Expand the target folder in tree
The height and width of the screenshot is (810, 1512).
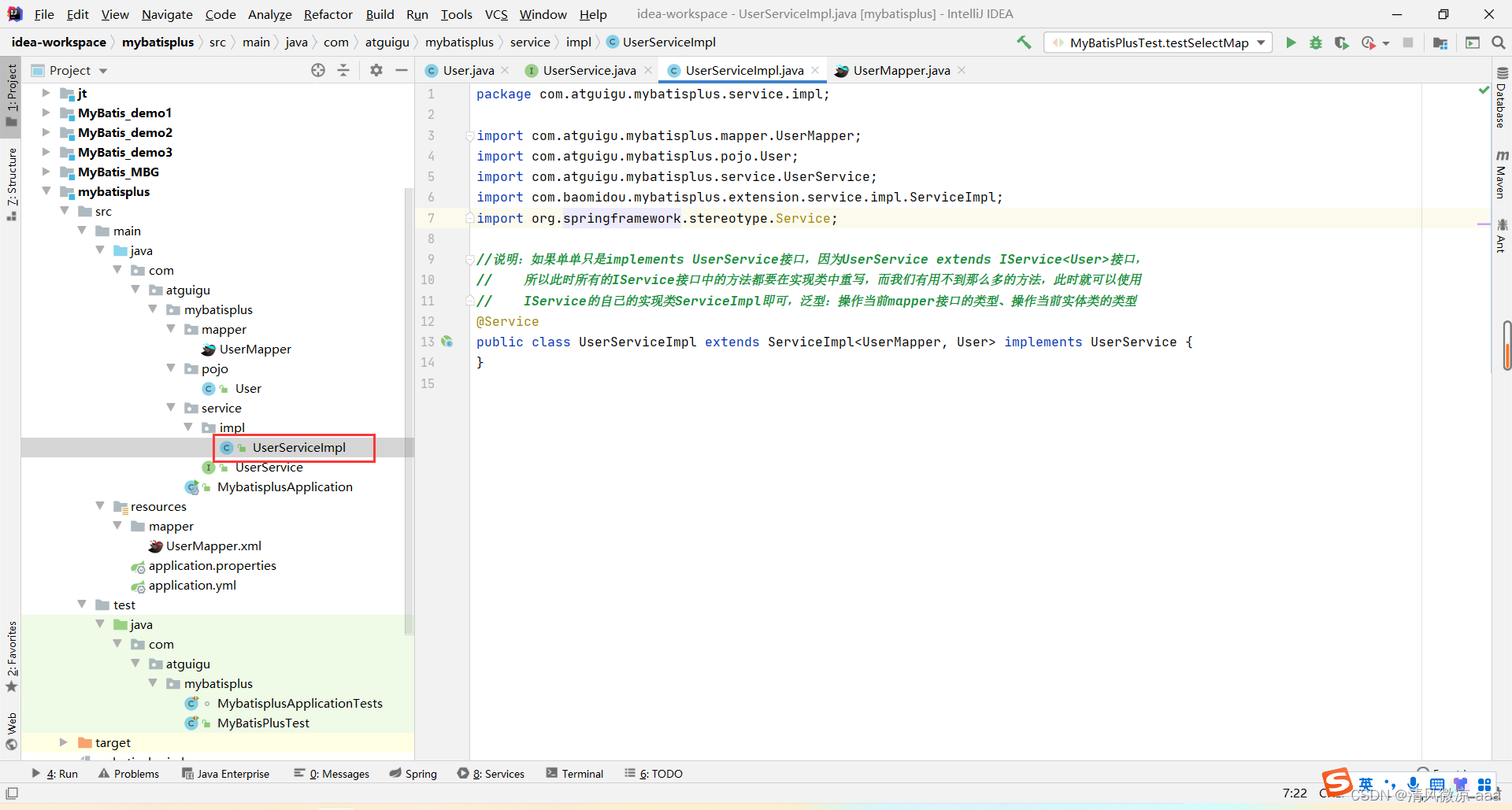[64, 742]
